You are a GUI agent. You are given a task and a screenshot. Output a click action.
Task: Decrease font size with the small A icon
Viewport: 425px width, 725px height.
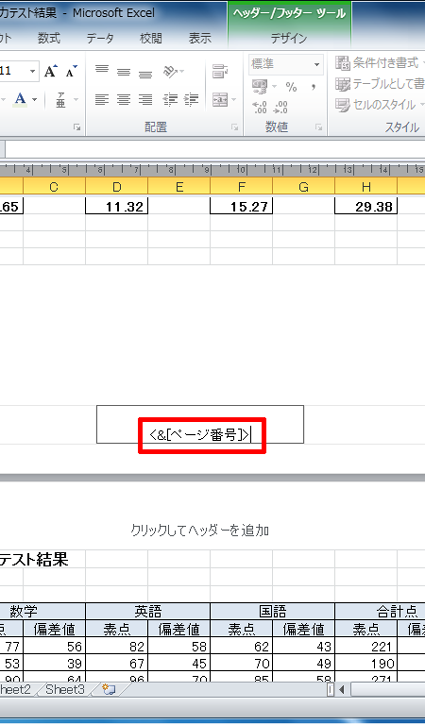pos(71,71)
